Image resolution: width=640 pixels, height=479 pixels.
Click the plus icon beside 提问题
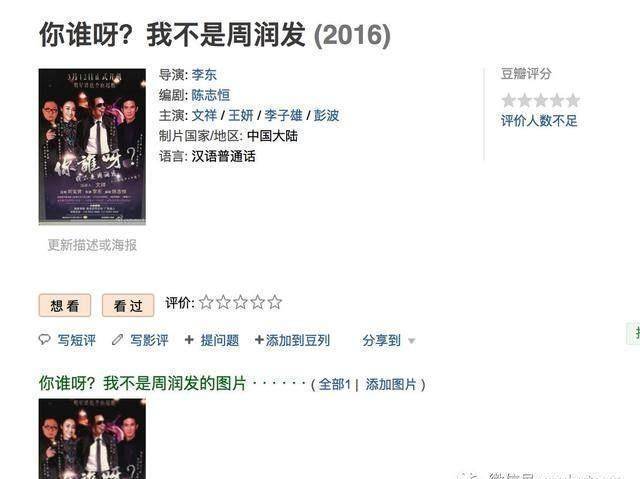pos(189,339)
